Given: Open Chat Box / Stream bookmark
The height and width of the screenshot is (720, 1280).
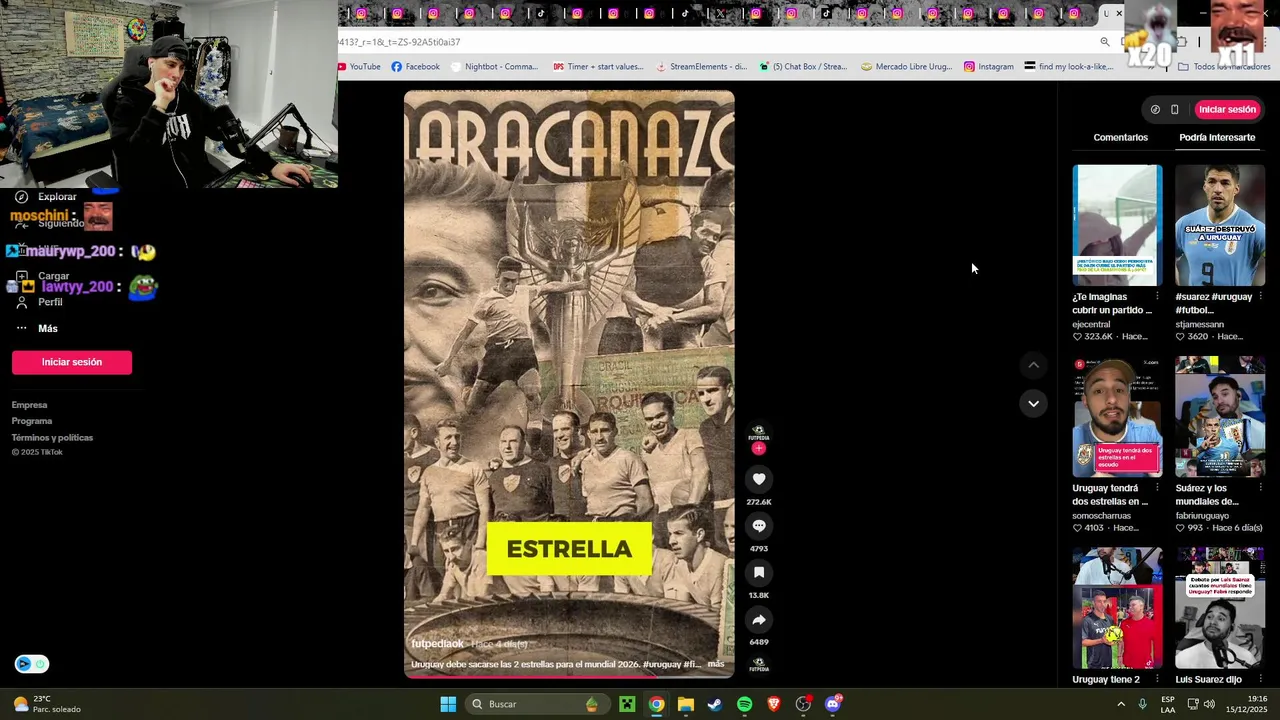Looking at the screenshot, I should point(803,67).
